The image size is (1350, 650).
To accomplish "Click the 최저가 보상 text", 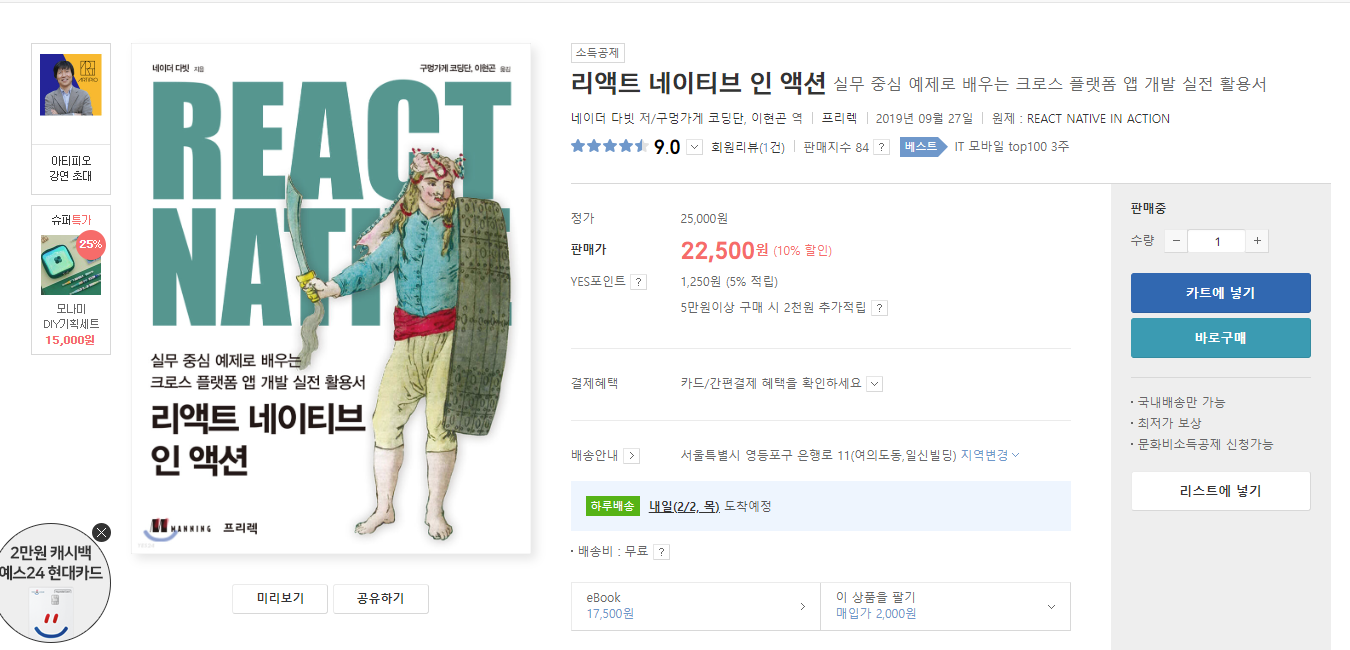I will [x=1170, y=423].
